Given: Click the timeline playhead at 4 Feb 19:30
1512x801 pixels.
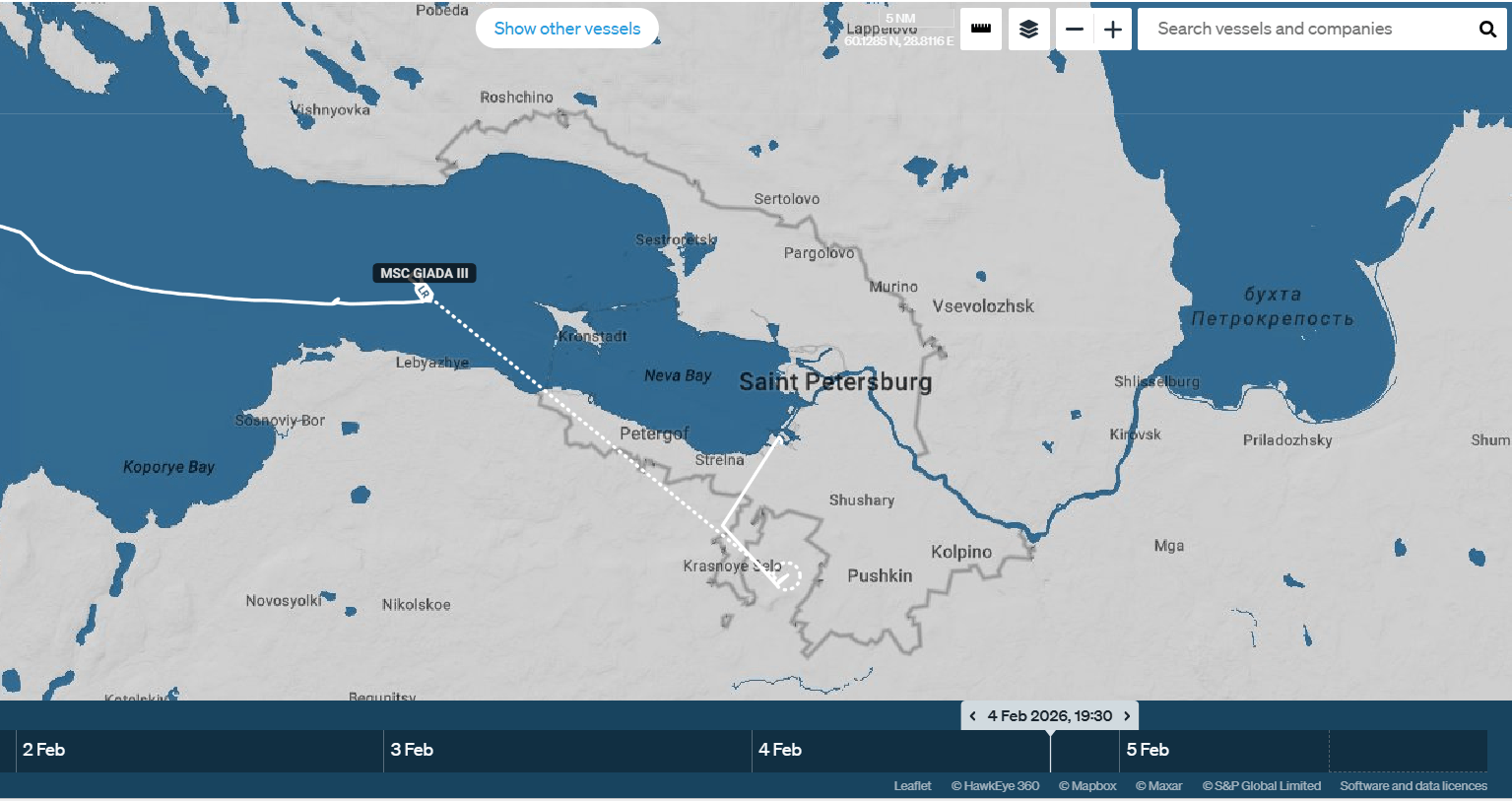Looking at the screenshot, I should coord(1050,750).
